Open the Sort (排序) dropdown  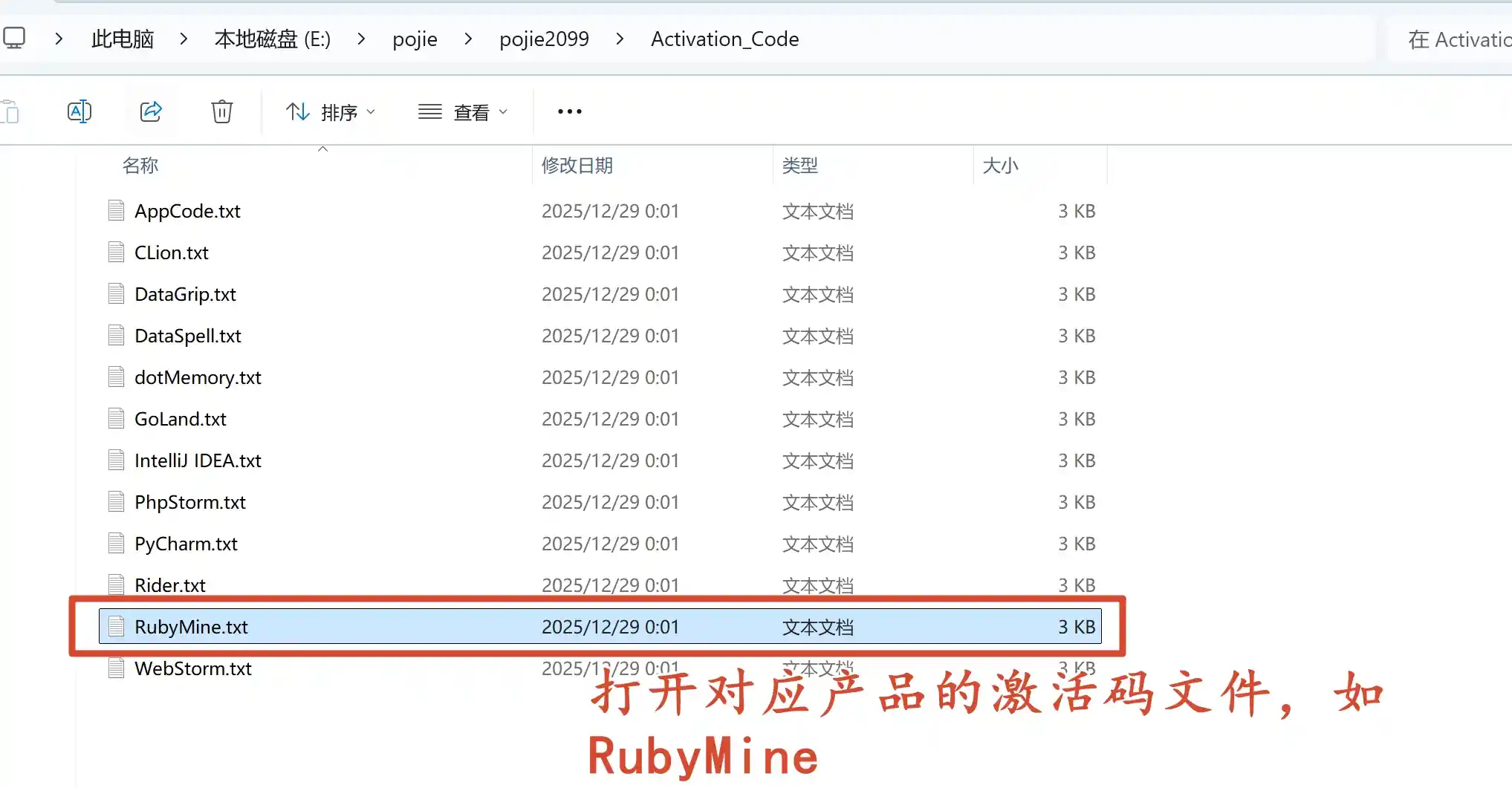(331, 112)
